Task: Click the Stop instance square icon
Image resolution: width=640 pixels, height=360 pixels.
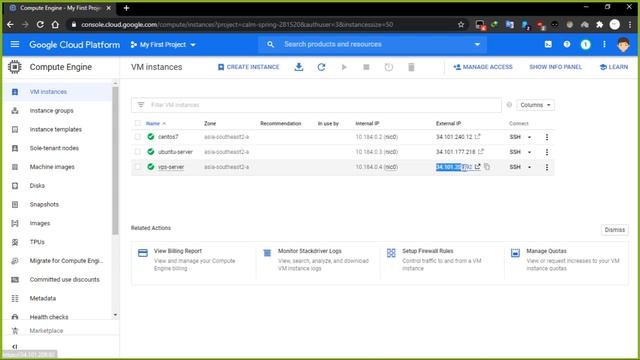Action: (x=366, y=67)
